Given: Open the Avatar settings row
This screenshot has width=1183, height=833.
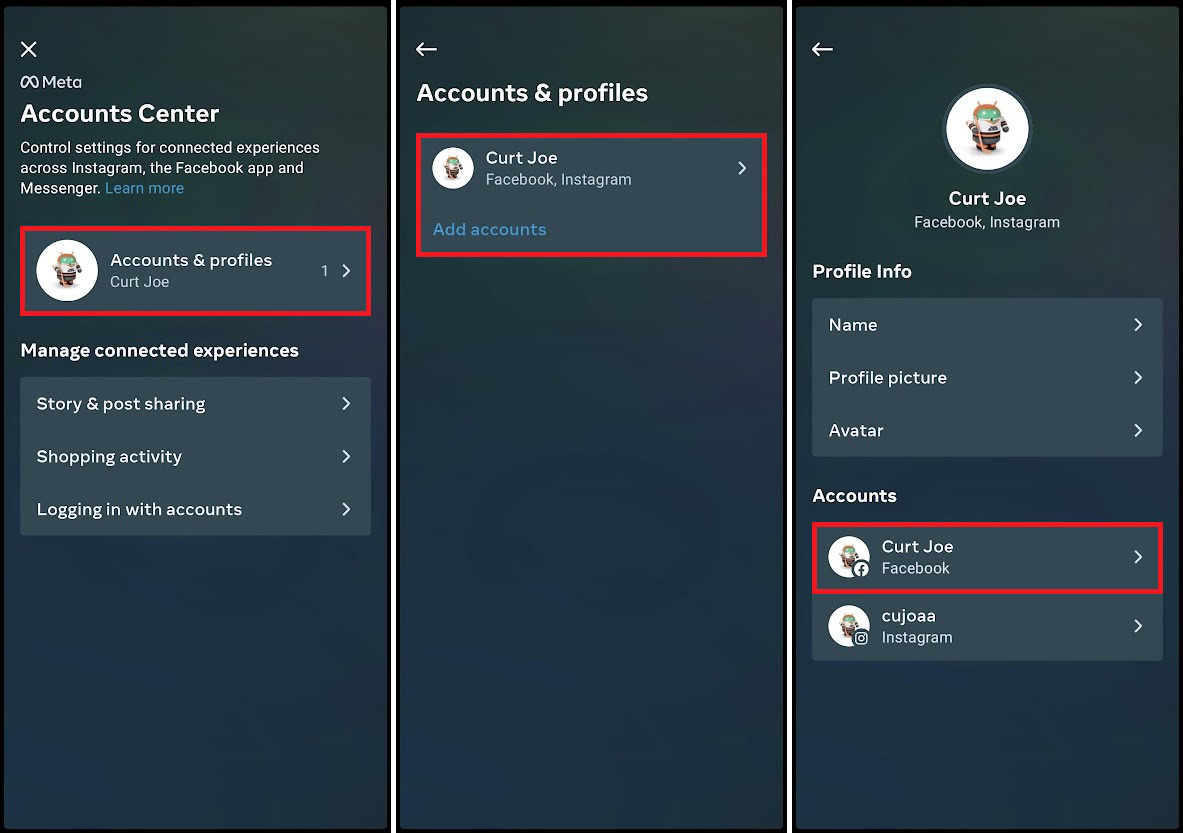Looking at the screenshot, I should 987,430.
